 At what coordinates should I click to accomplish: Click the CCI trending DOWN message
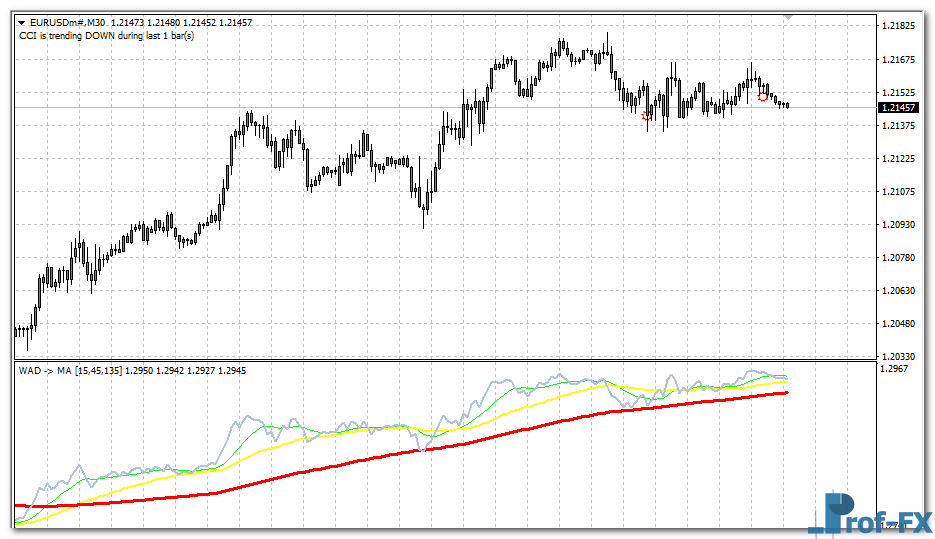[106, 36]
